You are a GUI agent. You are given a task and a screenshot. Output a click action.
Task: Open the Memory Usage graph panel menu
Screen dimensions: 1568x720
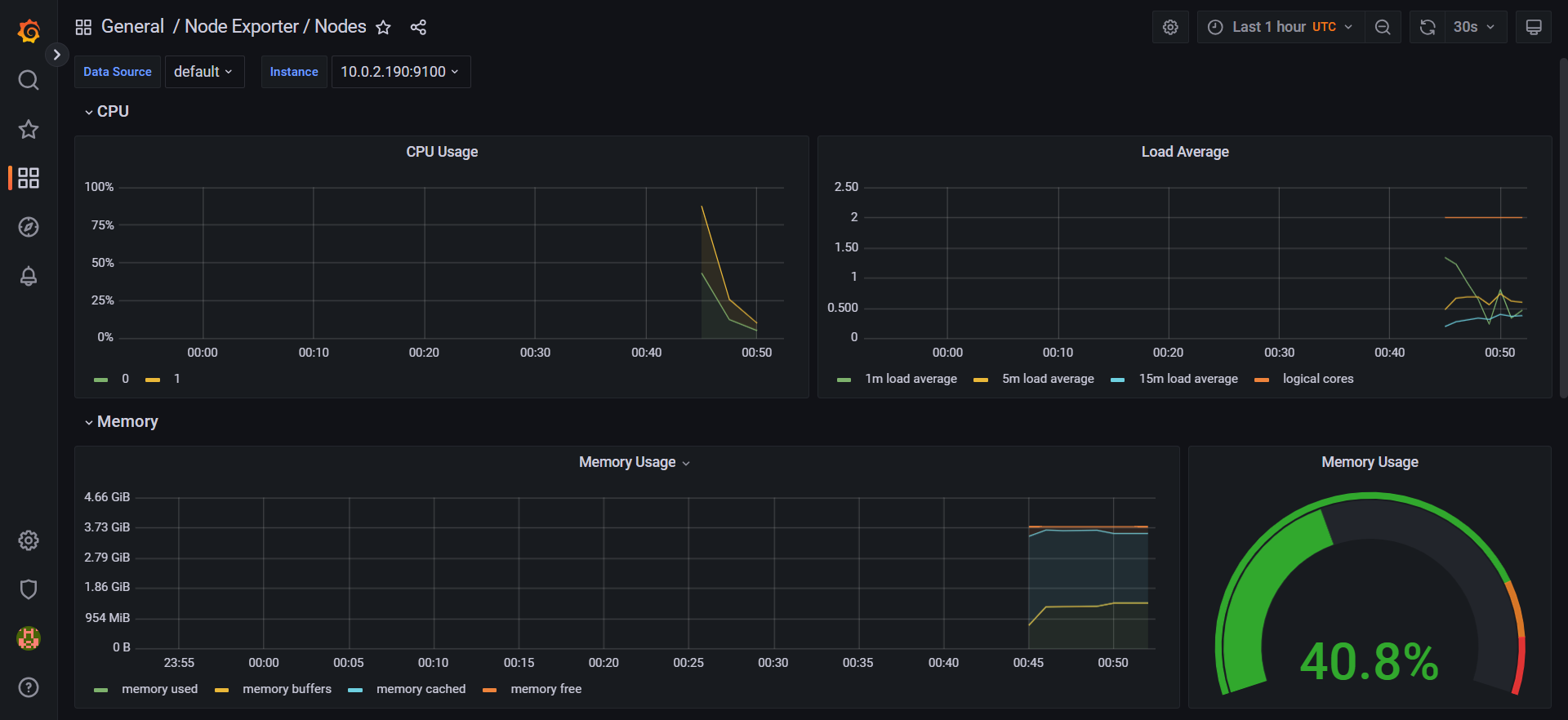[x=635, y=462]
